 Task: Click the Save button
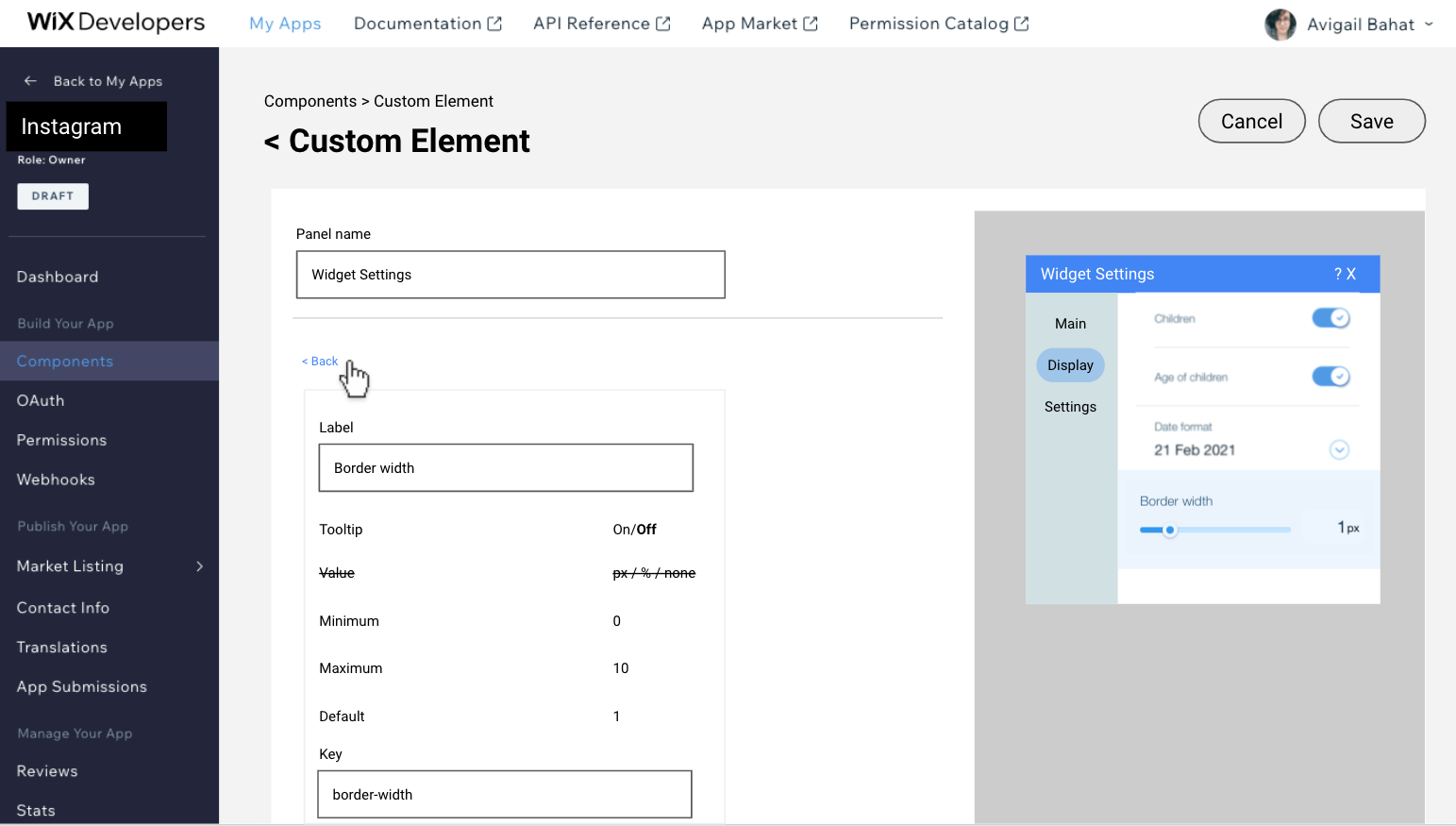click(1371, 121)
